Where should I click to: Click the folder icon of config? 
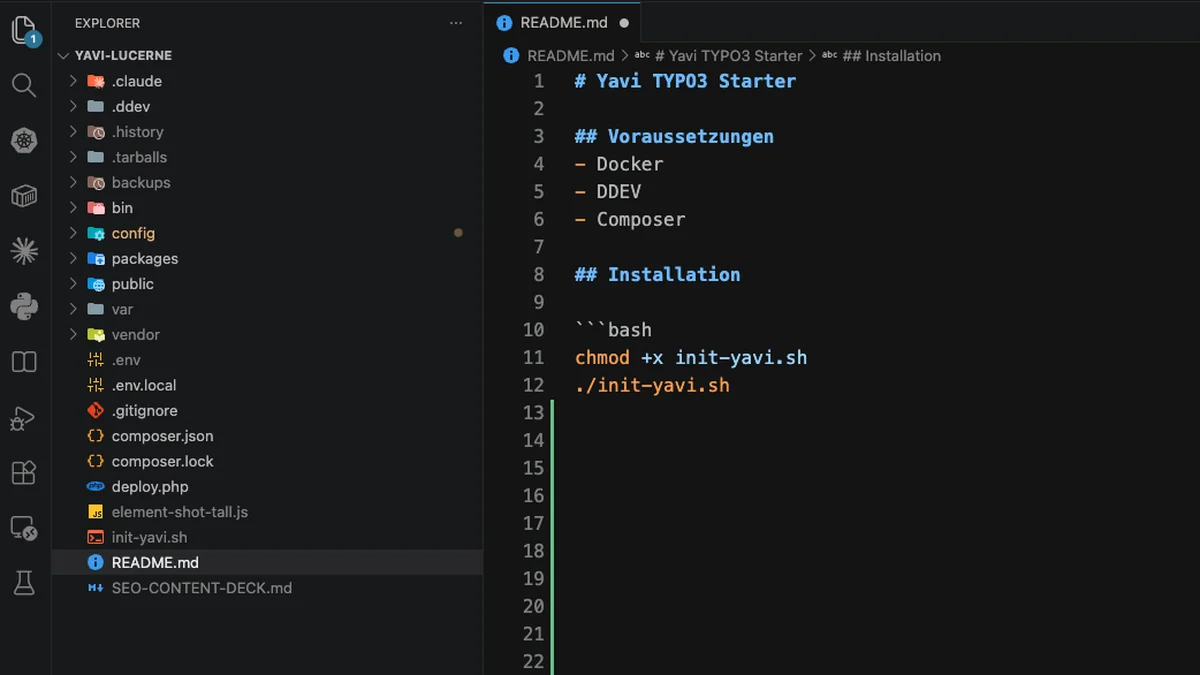pos(95,233)
